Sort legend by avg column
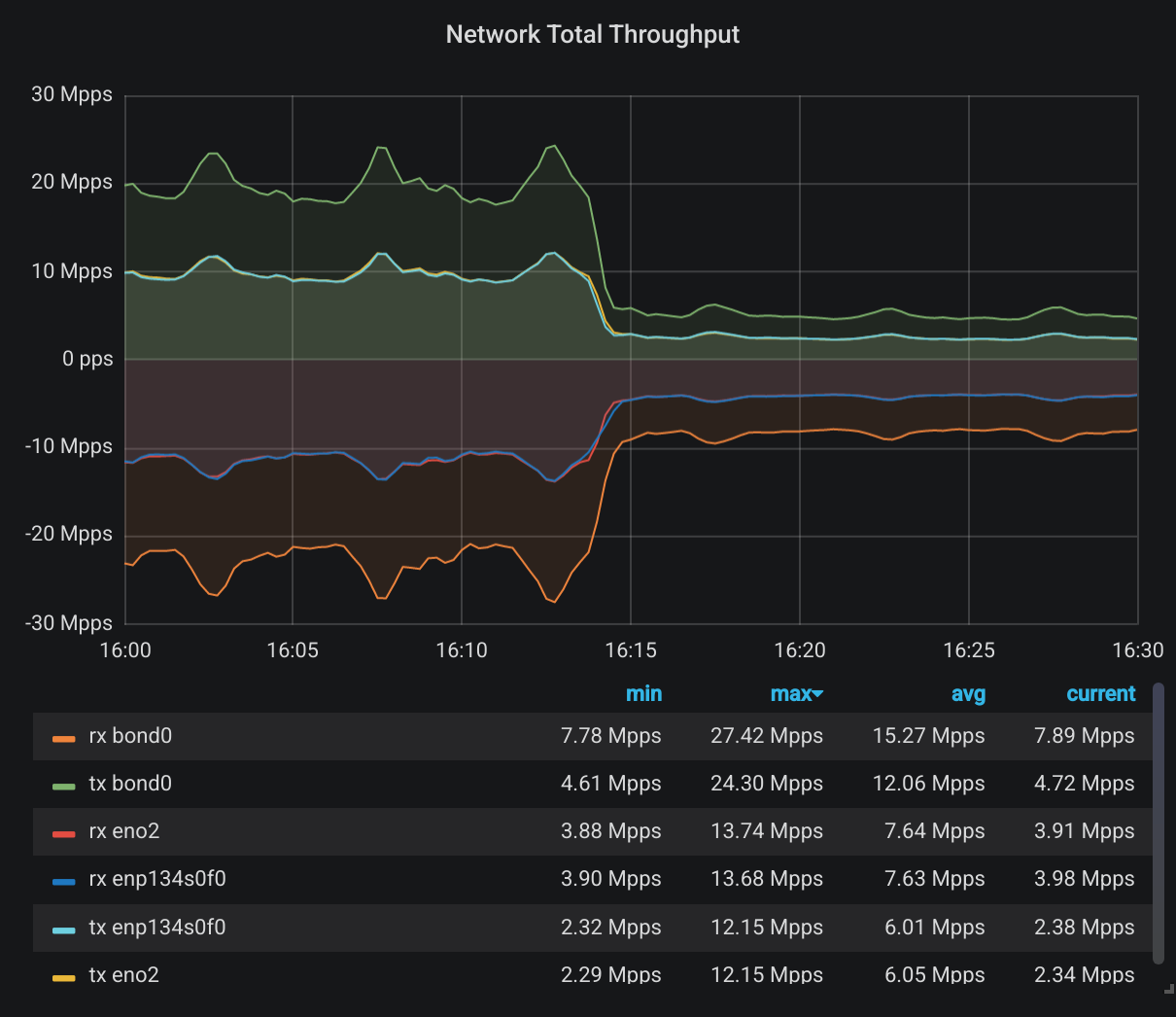This screenshot has width=1176, height=1017. [968, 693]
